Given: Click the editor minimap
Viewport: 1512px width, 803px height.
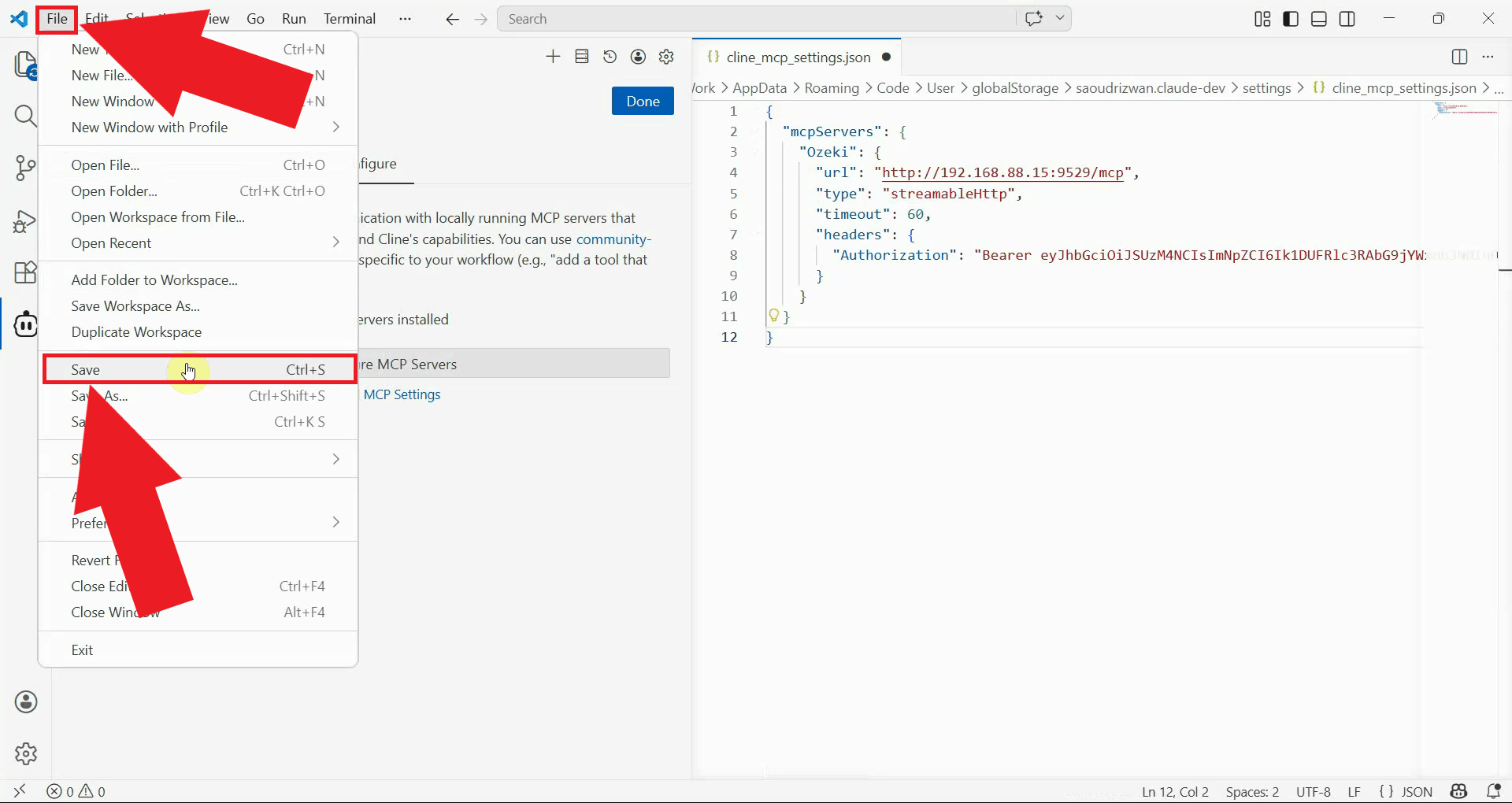Looking at the screenshot, I should tap(1466, 112).
